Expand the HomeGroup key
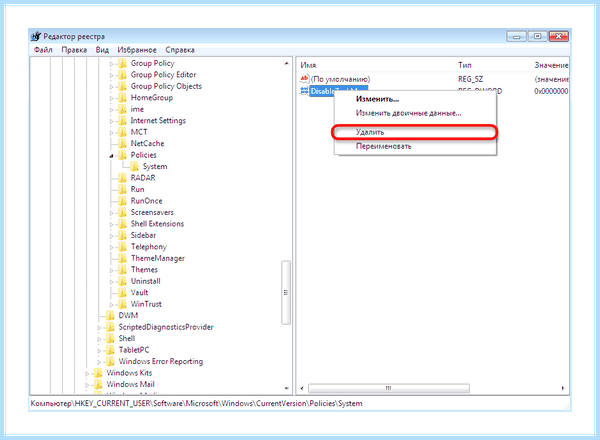600x440 pixels. pos(111,99)
